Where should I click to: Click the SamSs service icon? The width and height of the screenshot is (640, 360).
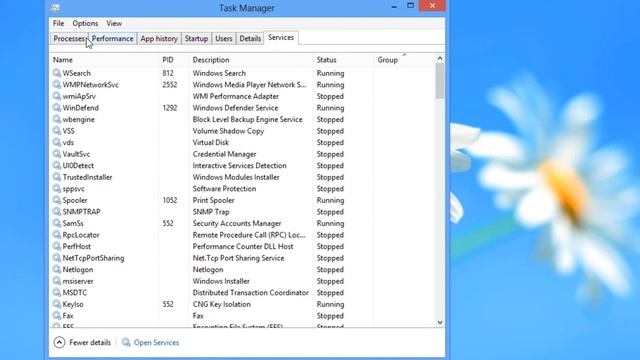pyautogui.click(x=57, y=223)
